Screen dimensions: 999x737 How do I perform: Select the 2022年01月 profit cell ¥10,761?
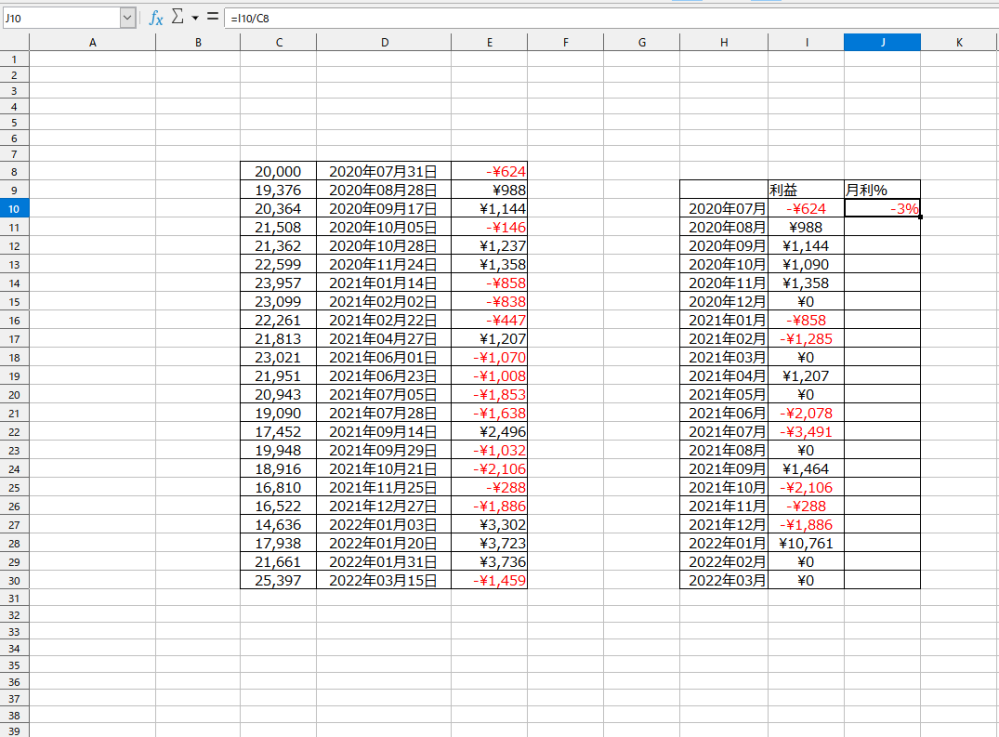[x=806, y=543]
